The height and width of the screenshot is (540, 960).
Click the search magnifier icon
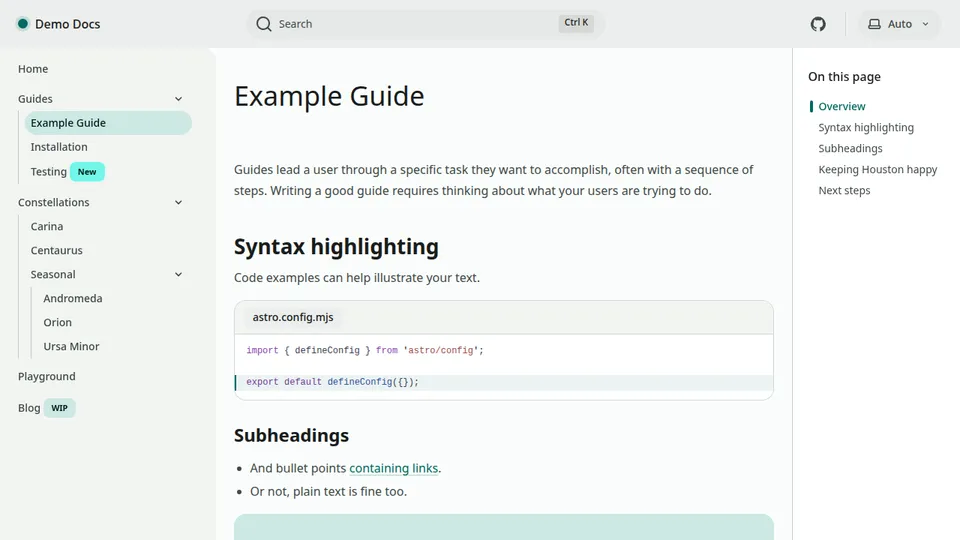click(x=264, y=24)
